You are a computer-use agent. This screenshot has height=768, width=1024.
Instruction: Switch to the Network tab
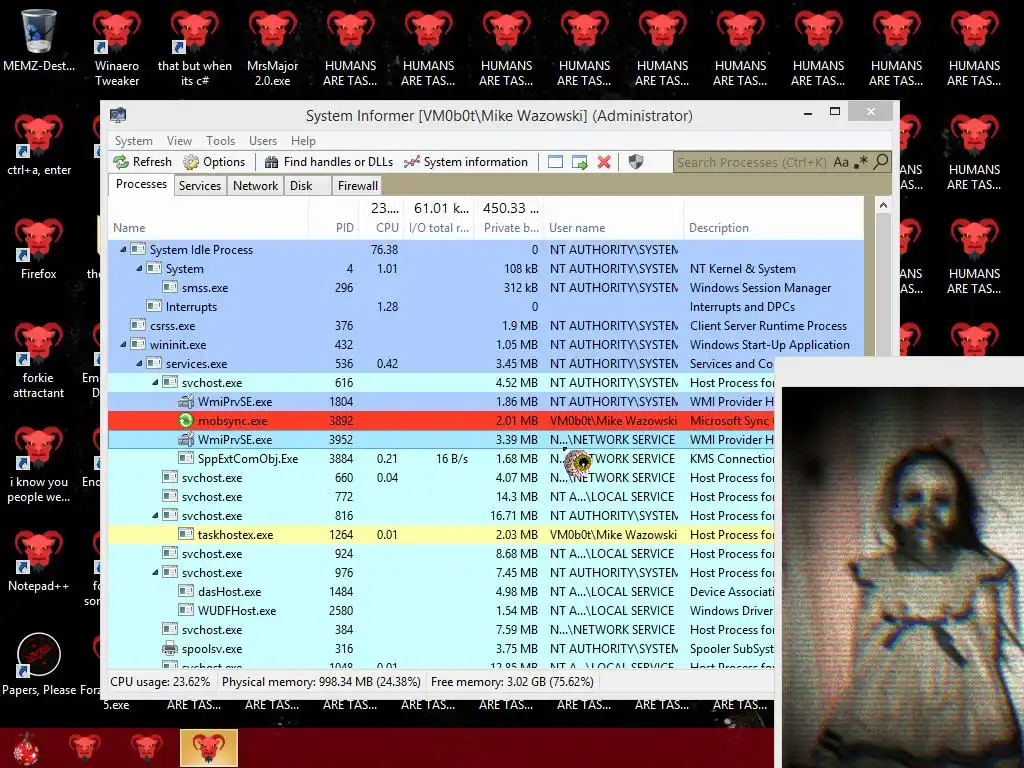tap(255, 185)
